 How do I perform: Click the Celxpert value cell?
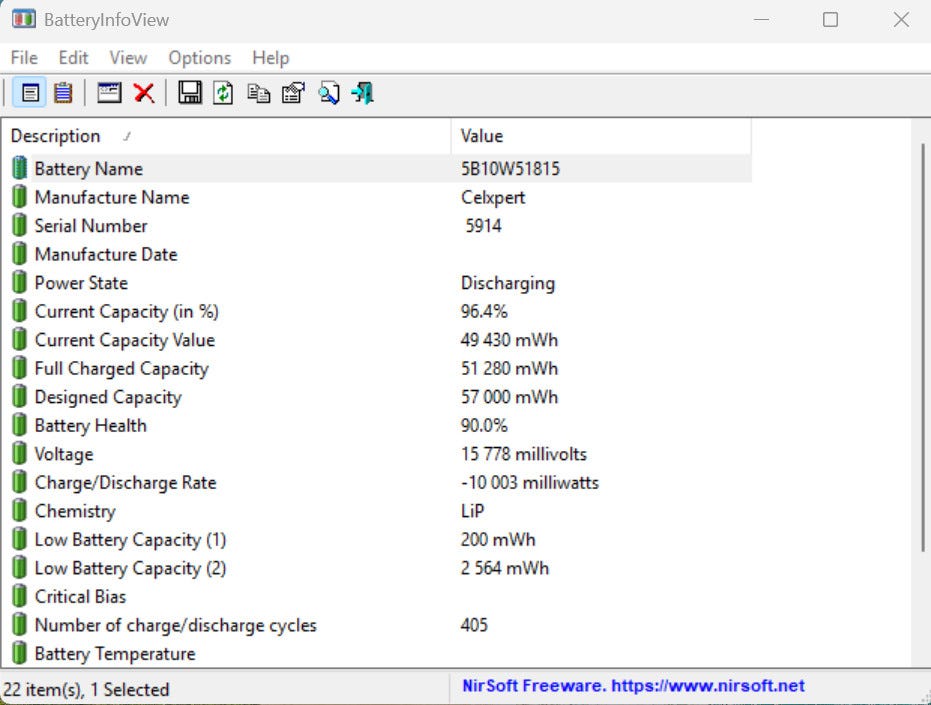pyautogui.click(x=493, y=197)
